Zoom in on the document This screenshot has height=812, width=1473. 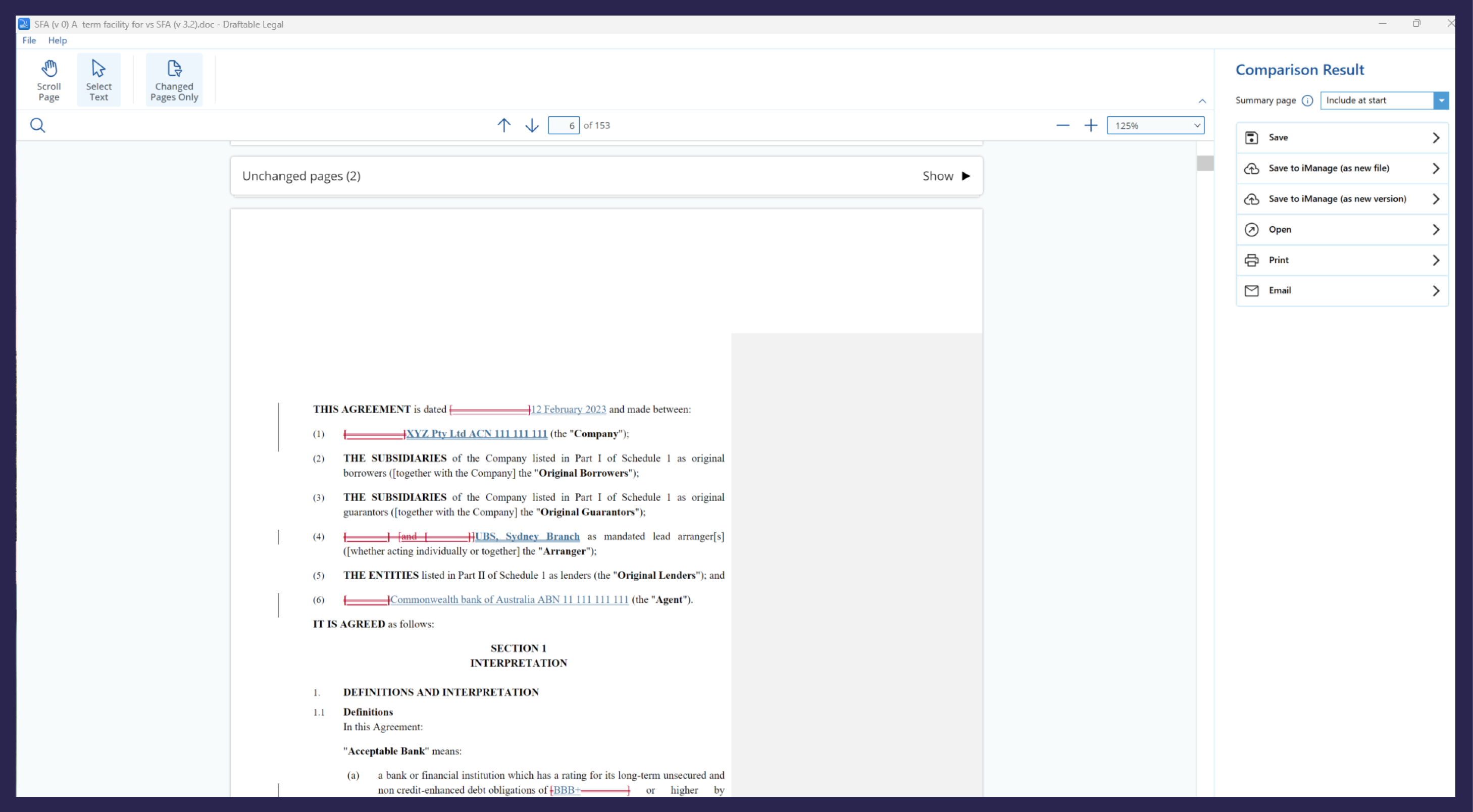(1091, 125)
